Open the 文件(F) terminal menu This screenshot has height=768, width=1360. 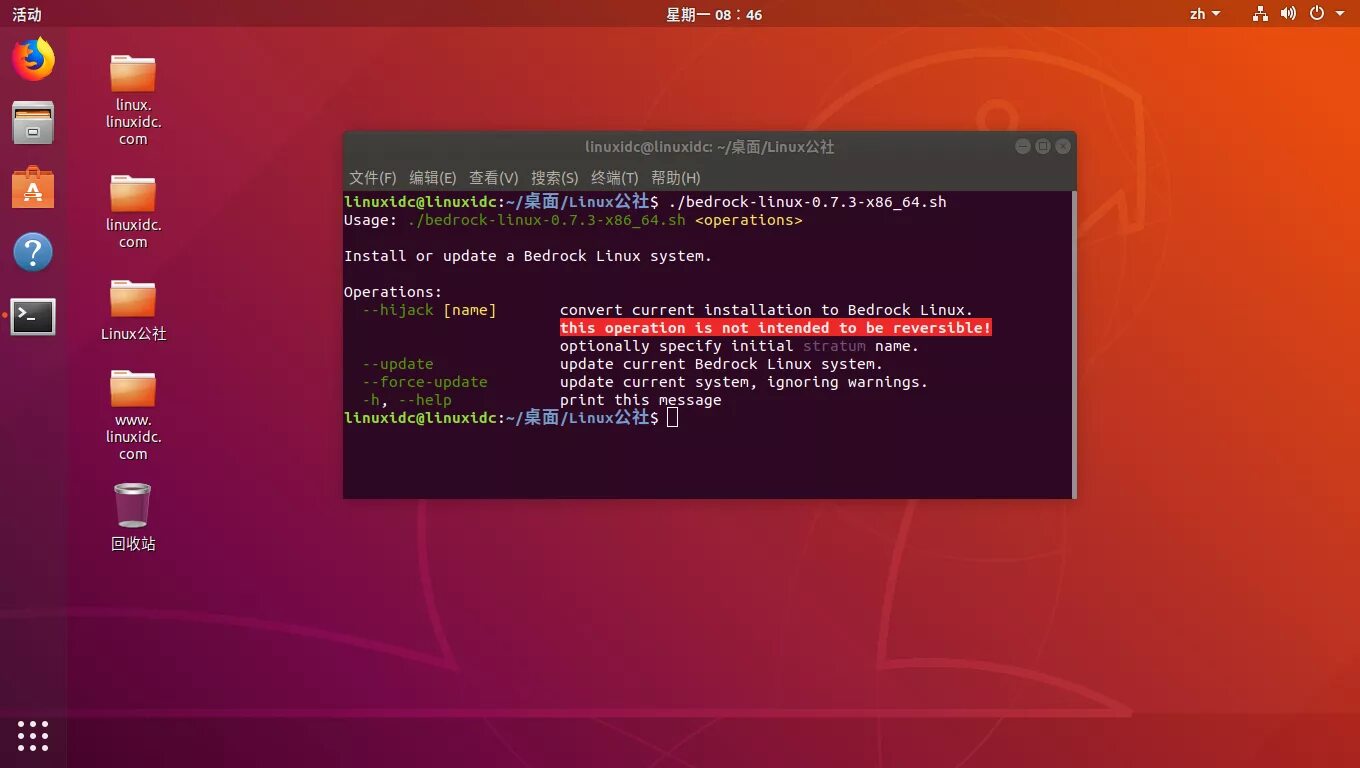tap(373, 177)
